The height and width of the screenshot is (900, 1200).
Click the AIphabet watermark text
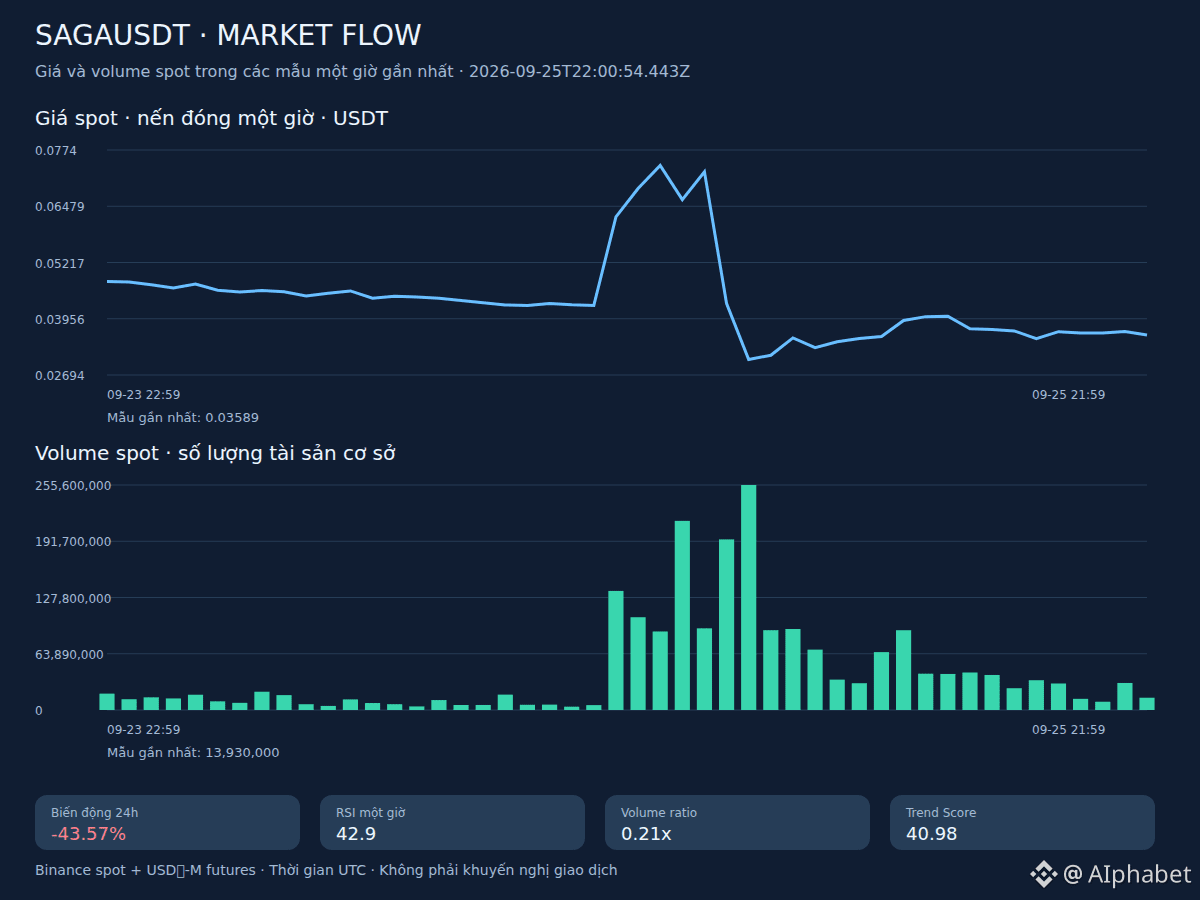1127,874
